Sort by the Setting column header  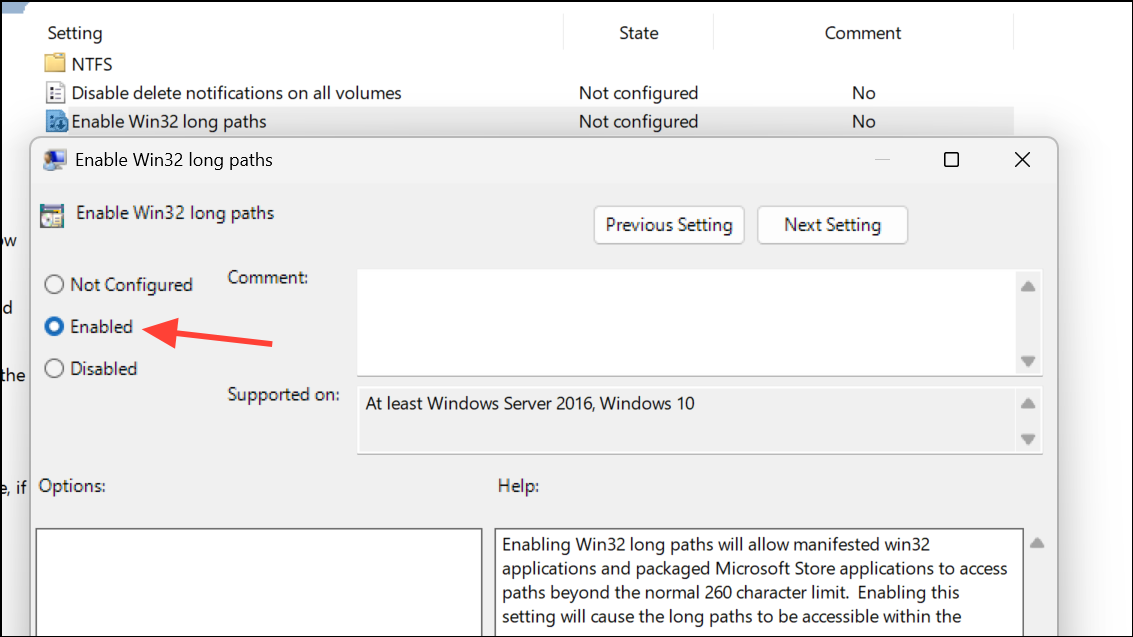click(75, 32)
